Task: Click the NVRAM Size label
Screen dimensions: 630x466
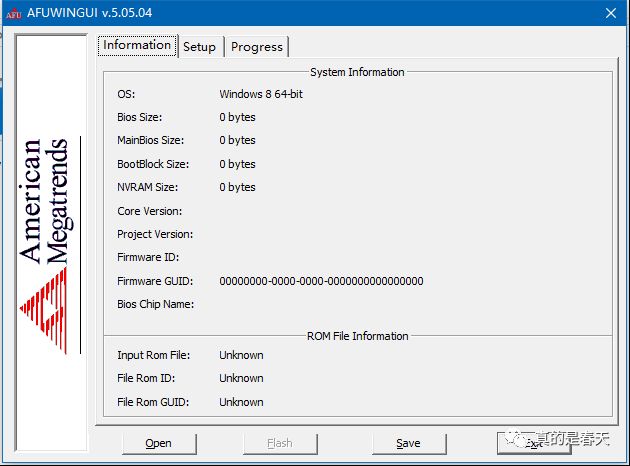Action: pyautogui.click(x=147, y=187)
